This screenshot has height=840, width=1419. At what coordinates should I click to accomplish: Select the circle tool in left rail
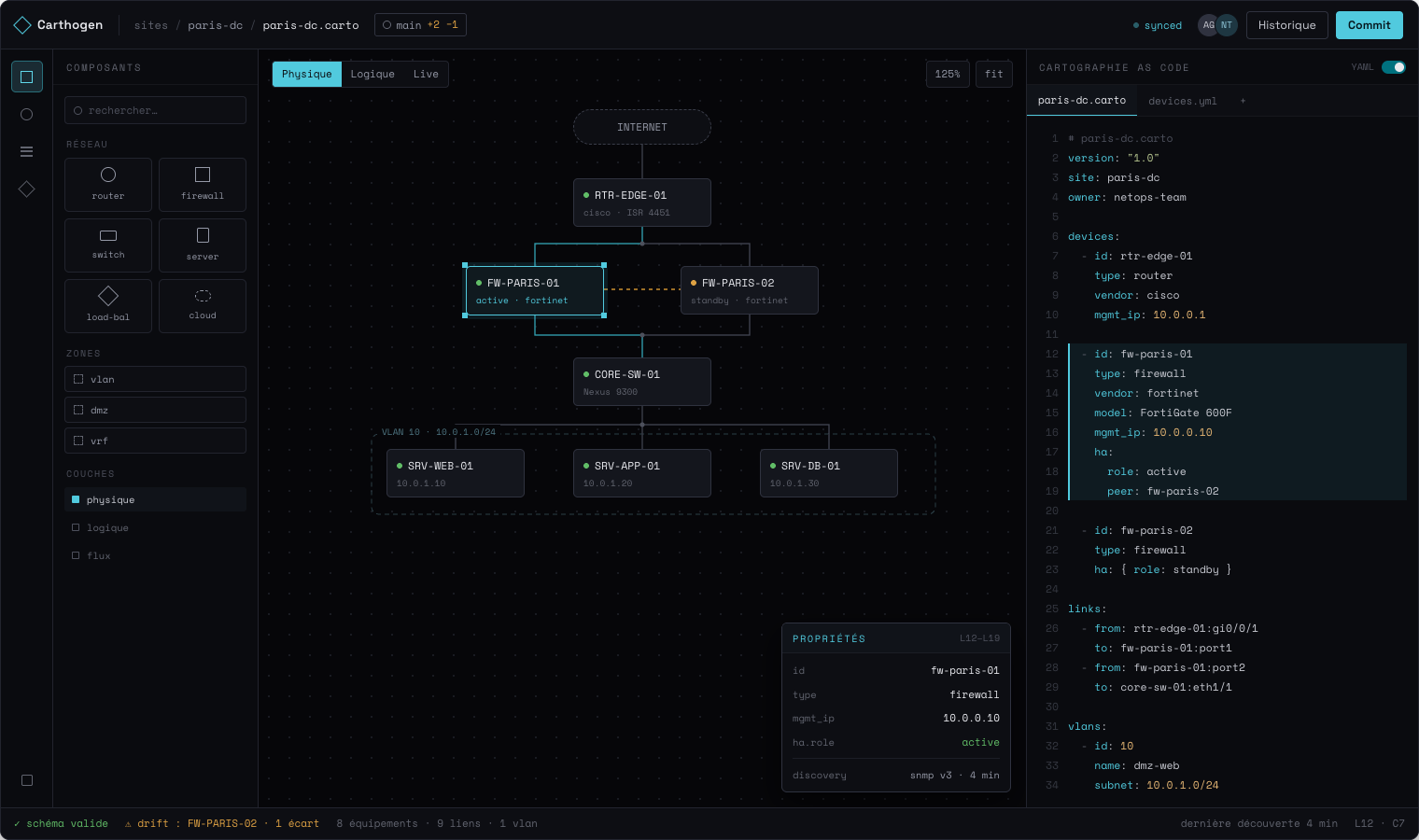click(x=27, y=114)
